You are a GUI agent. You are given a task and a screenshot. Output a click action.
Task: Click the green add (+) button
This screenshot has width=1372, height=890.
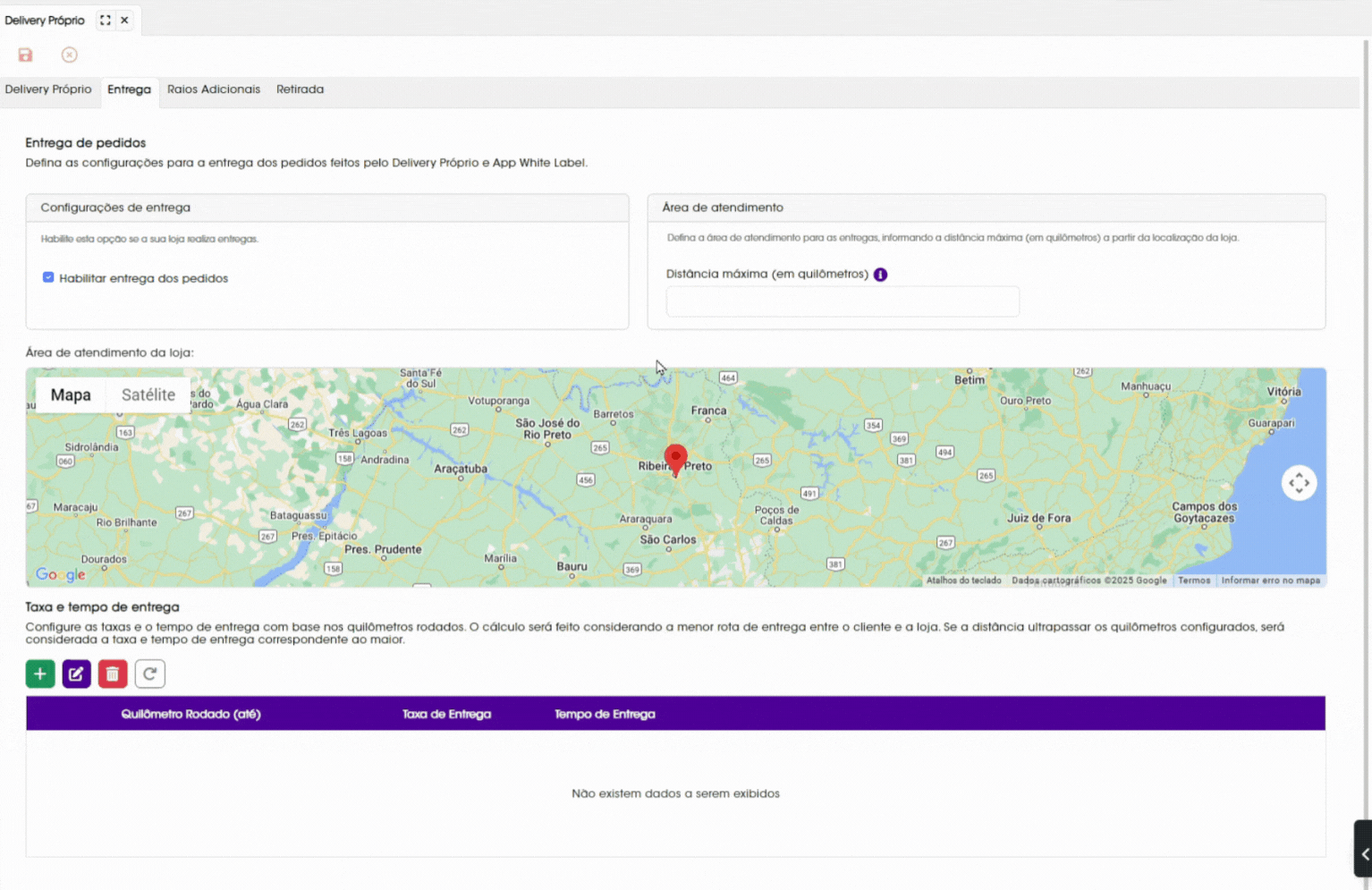[40, 674]
